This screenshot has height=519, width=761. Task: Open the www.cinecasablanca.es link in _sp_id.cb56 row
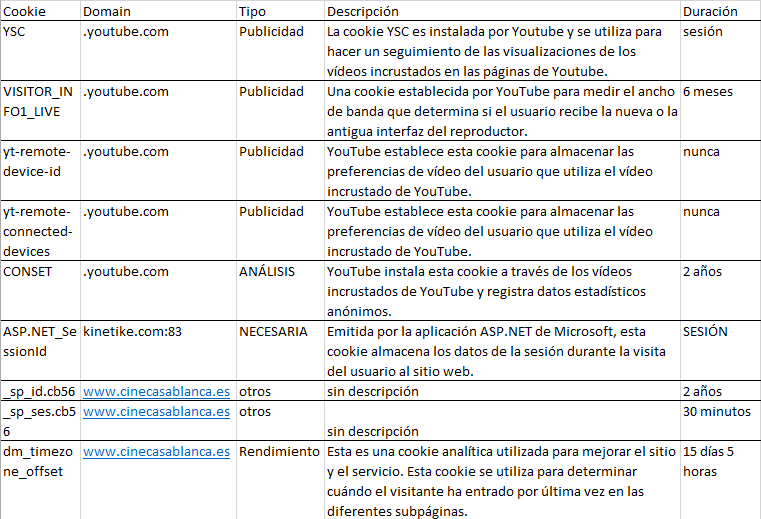(156, 391)
